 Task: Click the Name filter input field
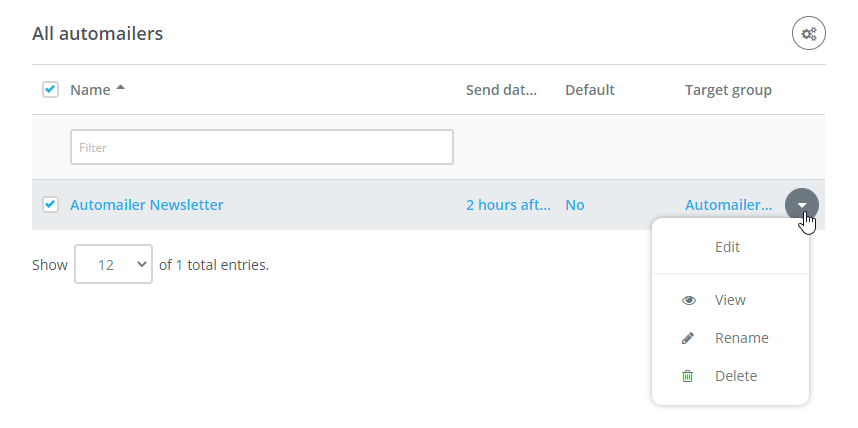tap(262, 147)
